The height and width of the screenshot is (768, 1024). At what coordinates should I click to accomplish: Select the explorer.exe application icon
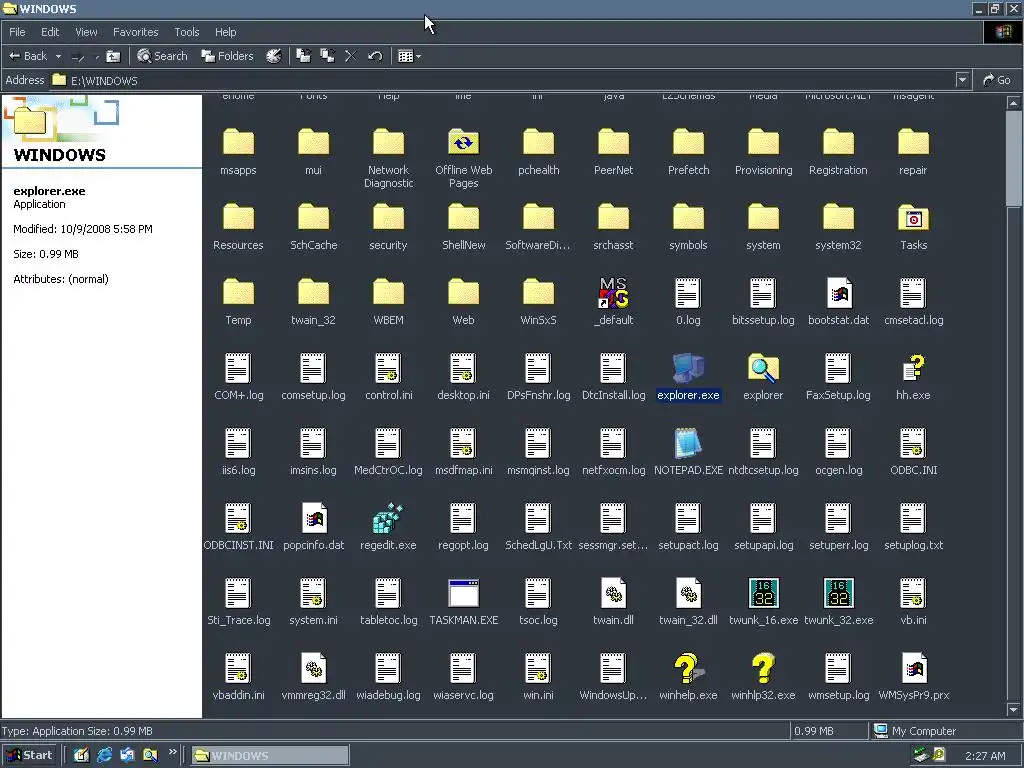click(x=688, y=368)
